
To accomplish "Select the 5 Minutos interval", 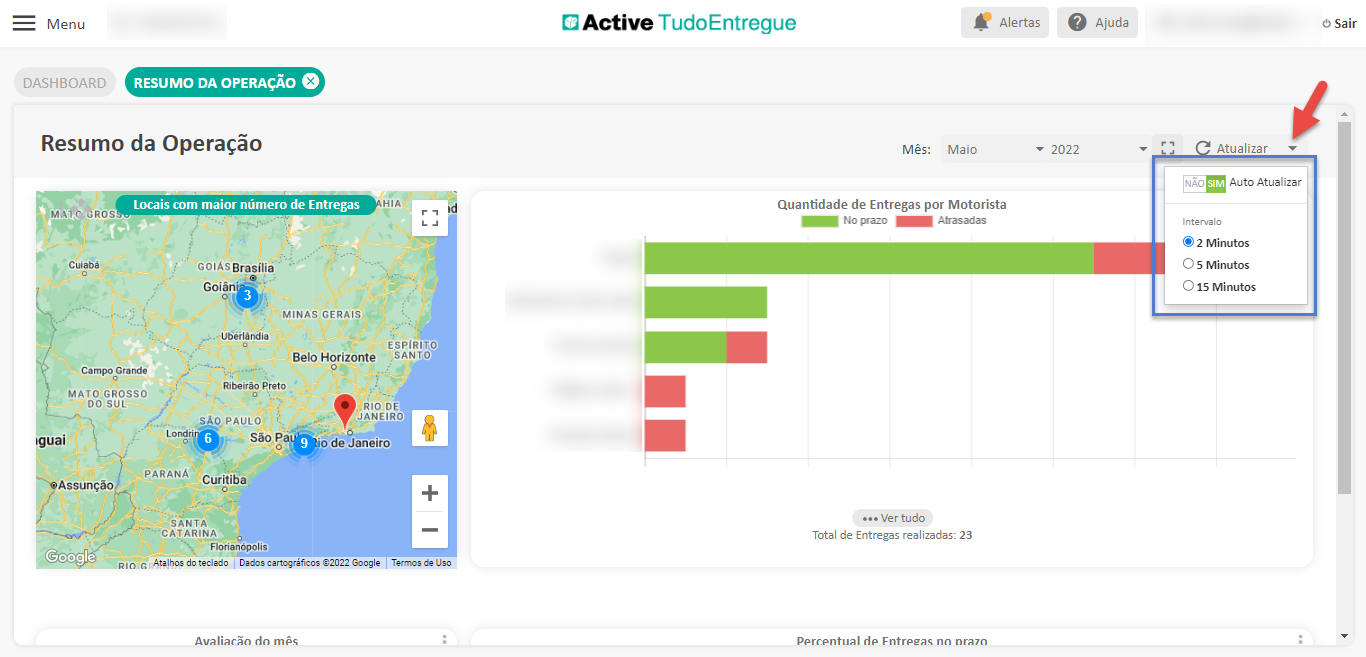I will click(x=1188, y=264).
